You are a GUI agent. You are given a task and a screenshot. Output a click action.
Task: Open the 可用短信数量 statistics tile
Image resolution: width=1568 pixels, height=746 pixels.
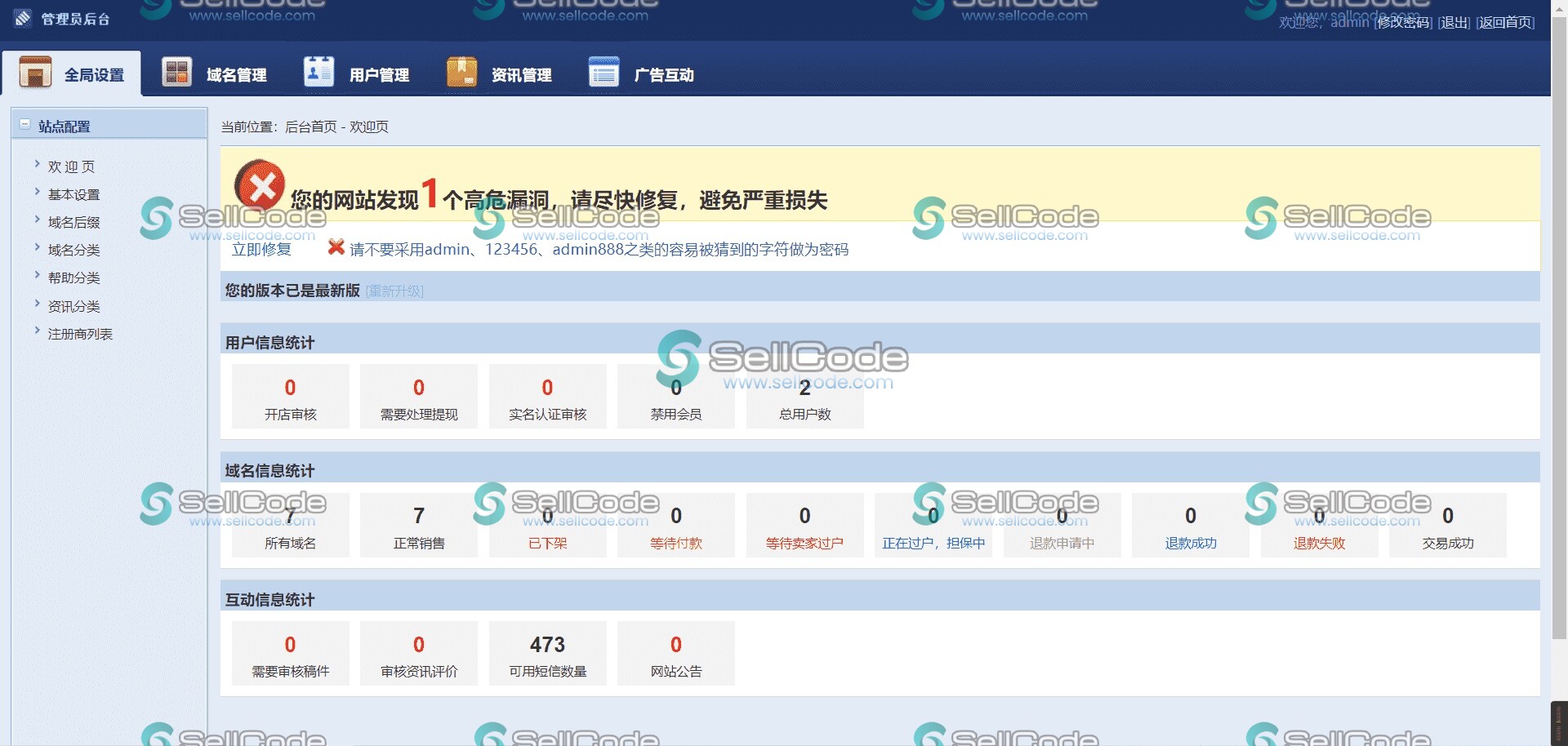pyautogui.click(x=547, y=654)
